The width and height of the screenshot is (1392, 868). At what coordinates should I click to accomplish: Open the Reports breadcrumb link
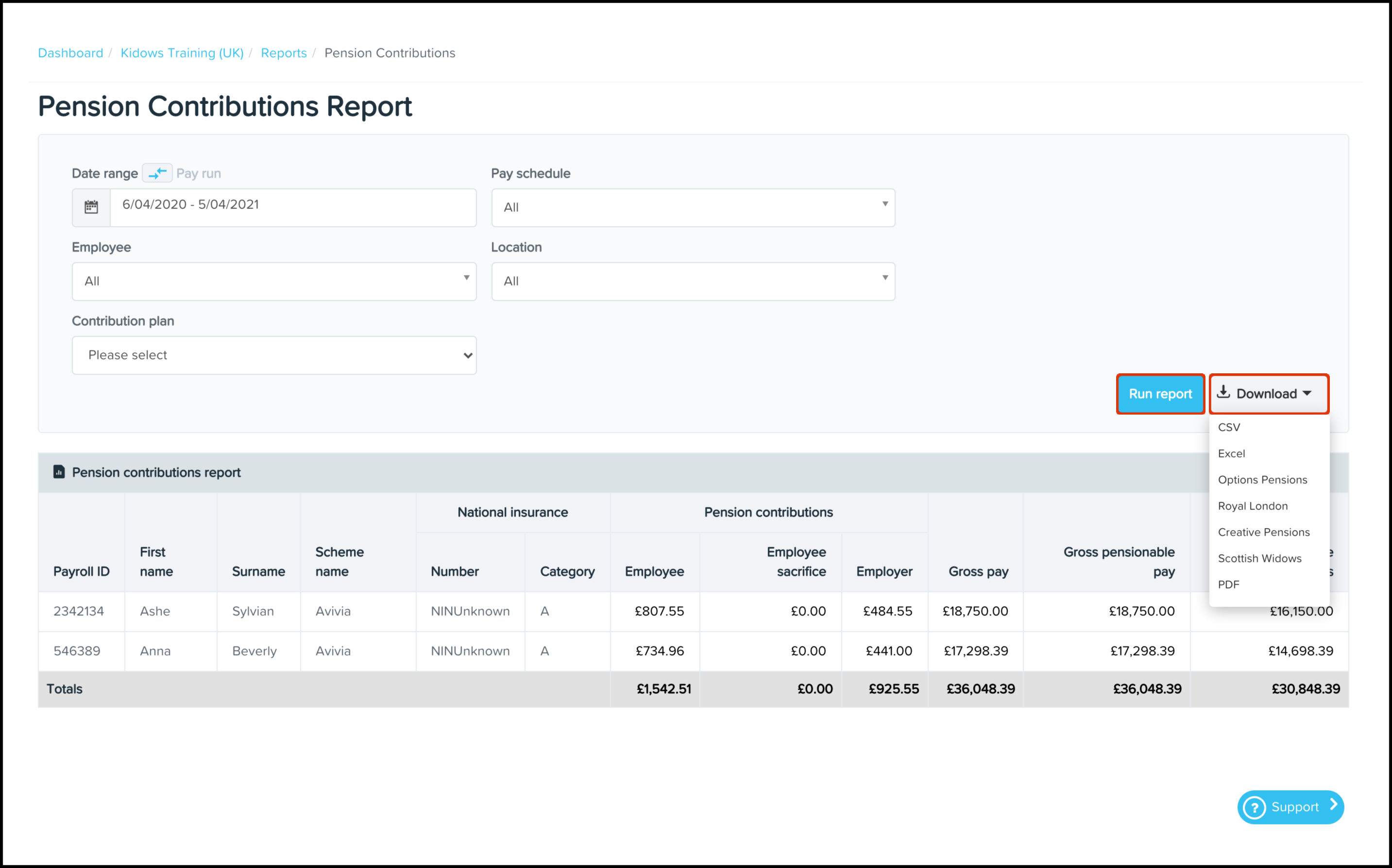(x=284, y=53)
